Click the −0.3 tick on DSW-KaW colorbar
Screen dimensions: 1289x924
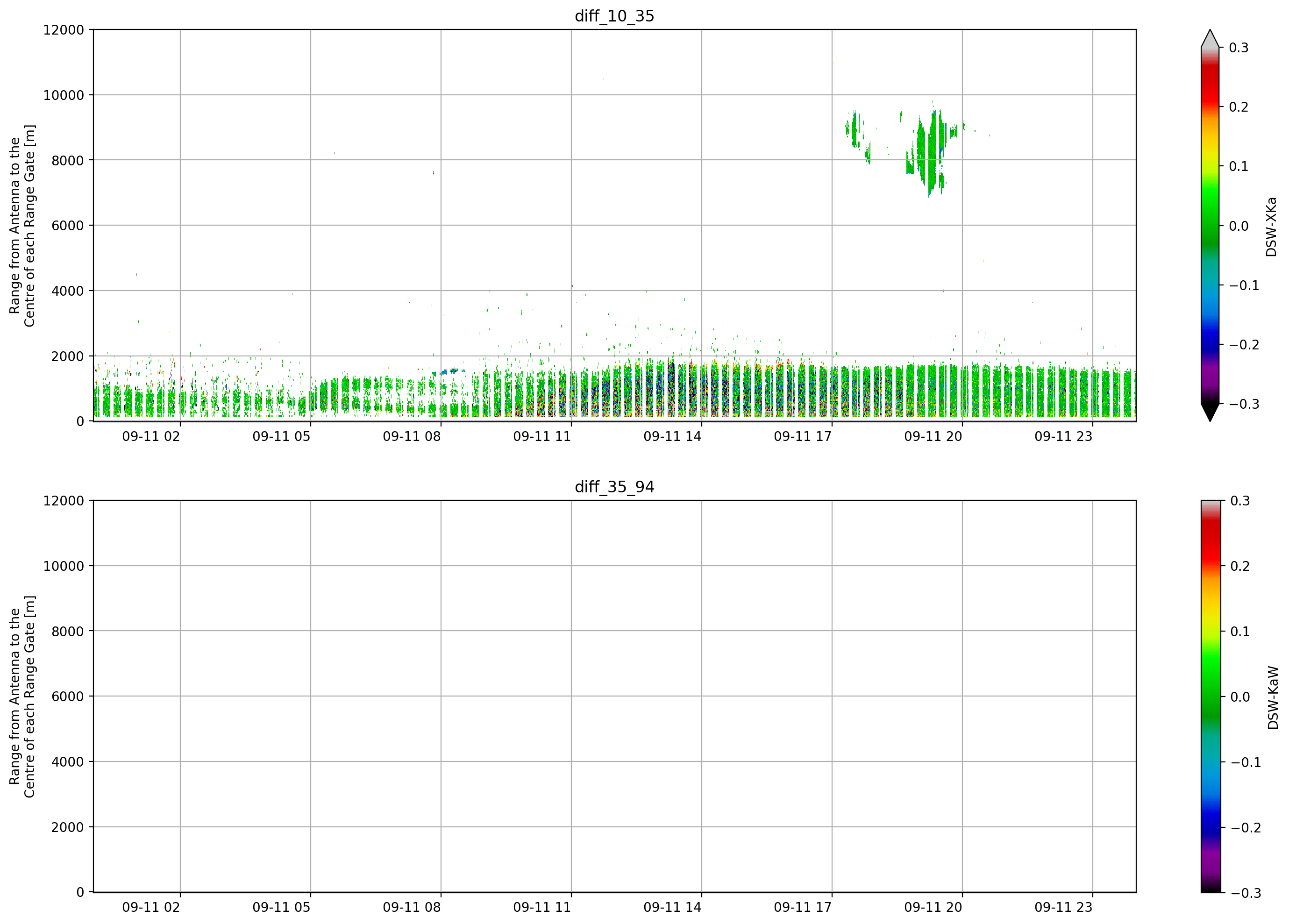pyautogui.click(x=1246, y=893)
